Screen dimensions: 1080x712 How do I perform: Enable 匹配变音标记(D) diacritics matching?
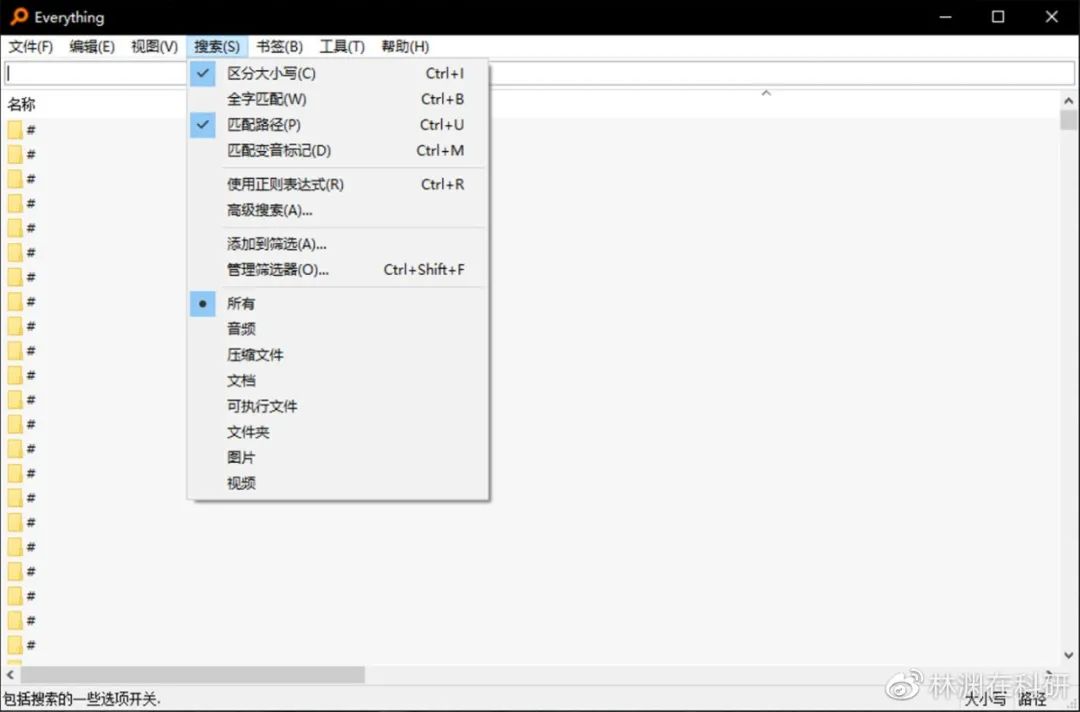(x=338, y=150)
